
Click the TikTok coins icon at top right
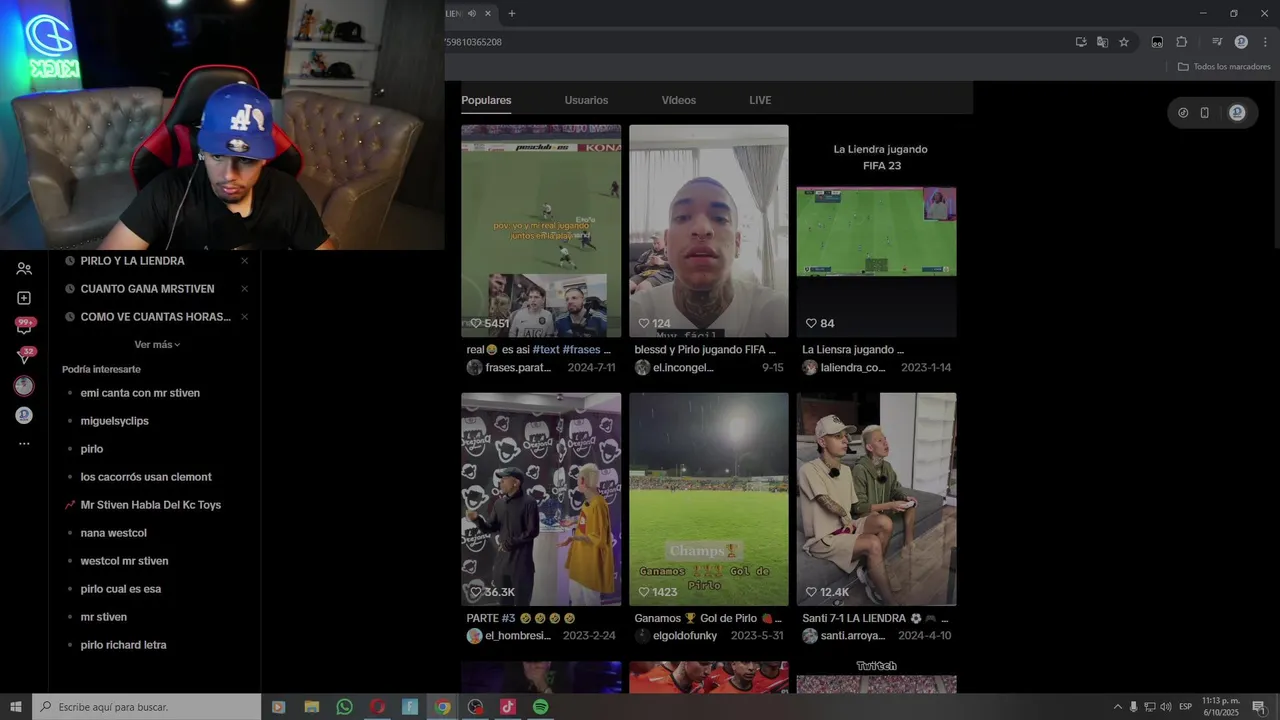pyautogui.click(x=1183, y=113)
